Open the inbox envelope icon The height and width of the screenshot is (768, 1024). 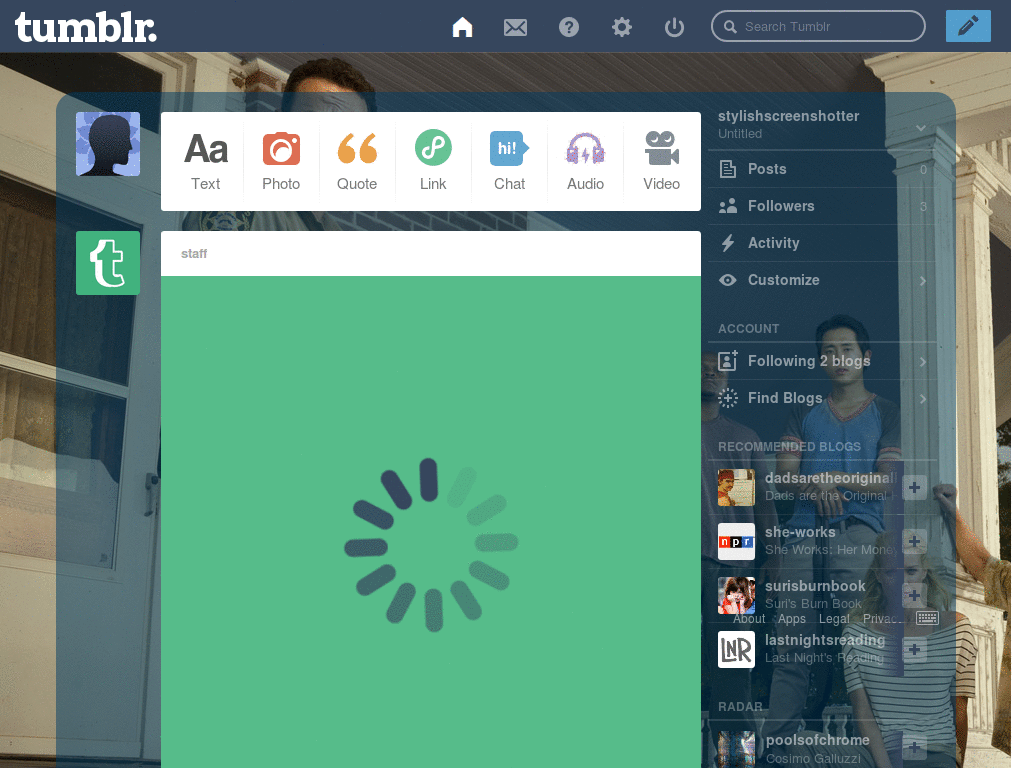tap(515, 27)
